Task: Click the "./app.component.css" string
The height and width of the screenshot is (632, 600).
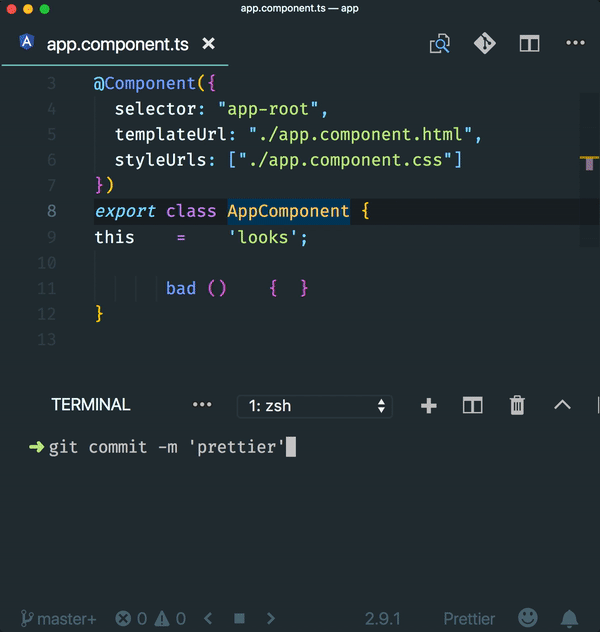Action: click(345, 160)
